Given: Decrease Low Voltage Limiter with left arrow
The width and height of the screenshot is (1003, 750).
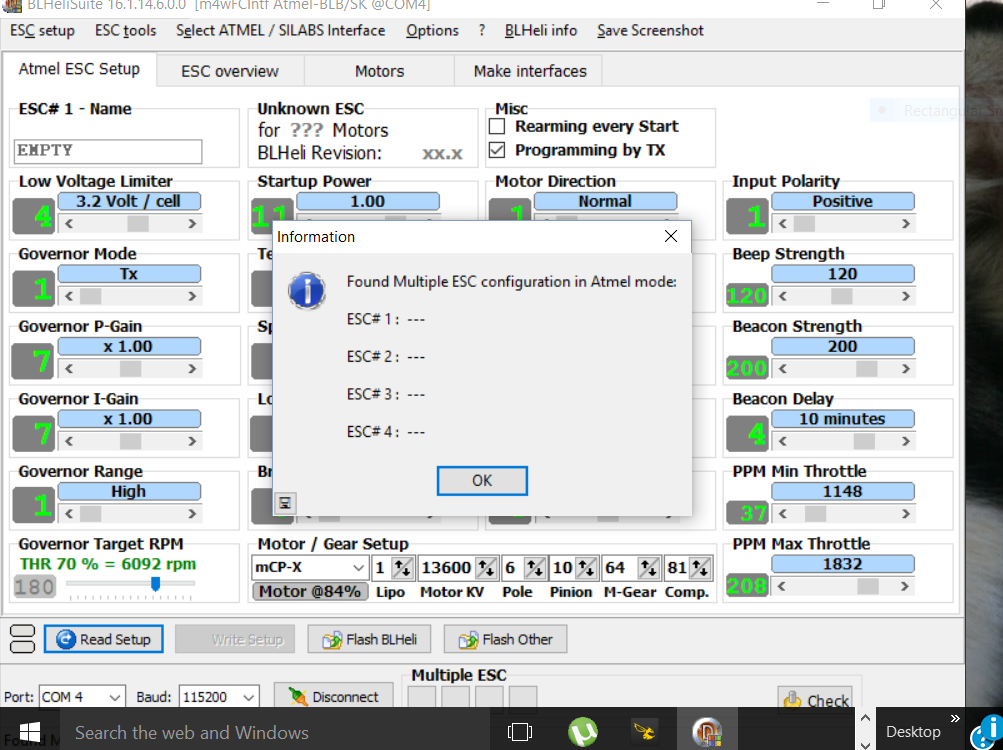Looking at the screenshot, I should (68, 223).
